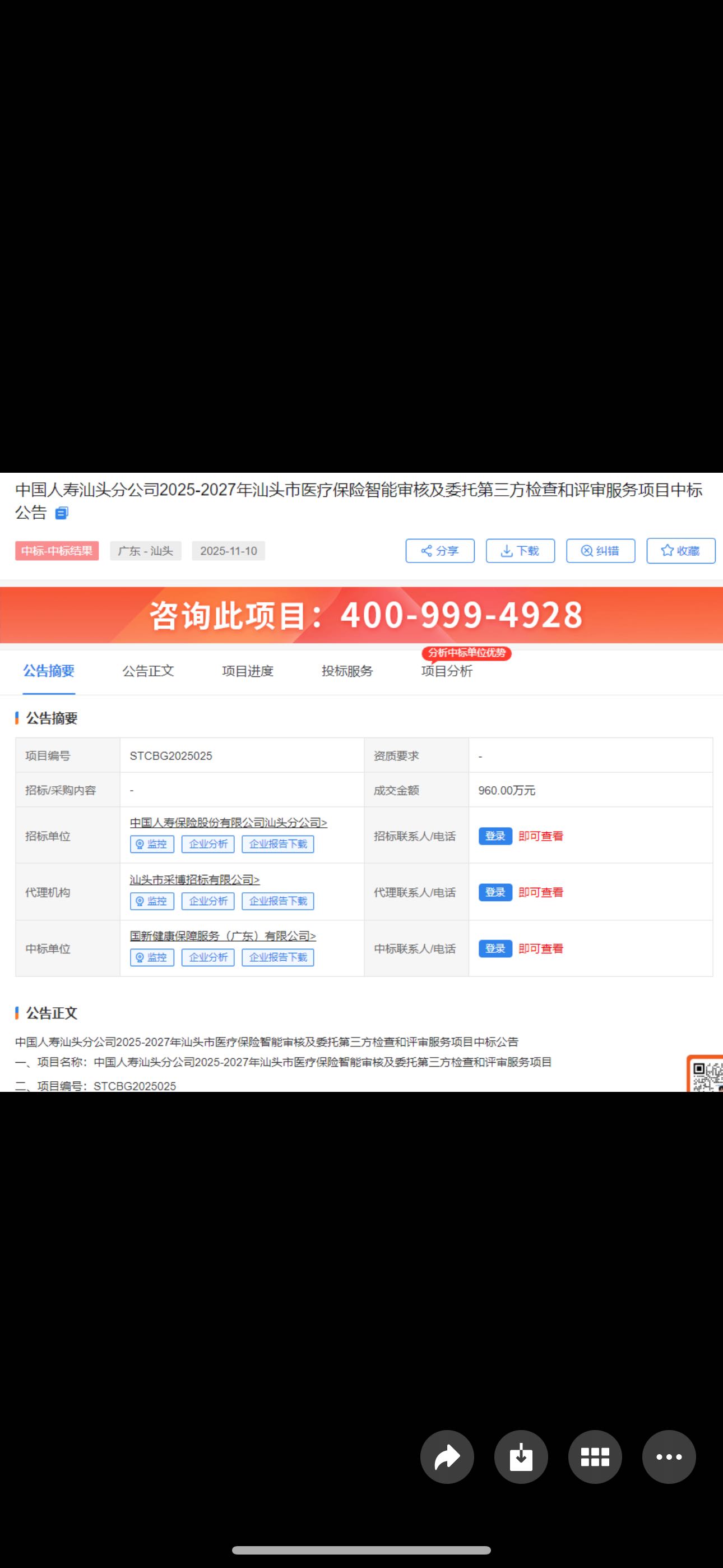Click the 广东 - 汕头 region tag
The width and height of the screenshot is (723, 1568).
click(146, 551)
